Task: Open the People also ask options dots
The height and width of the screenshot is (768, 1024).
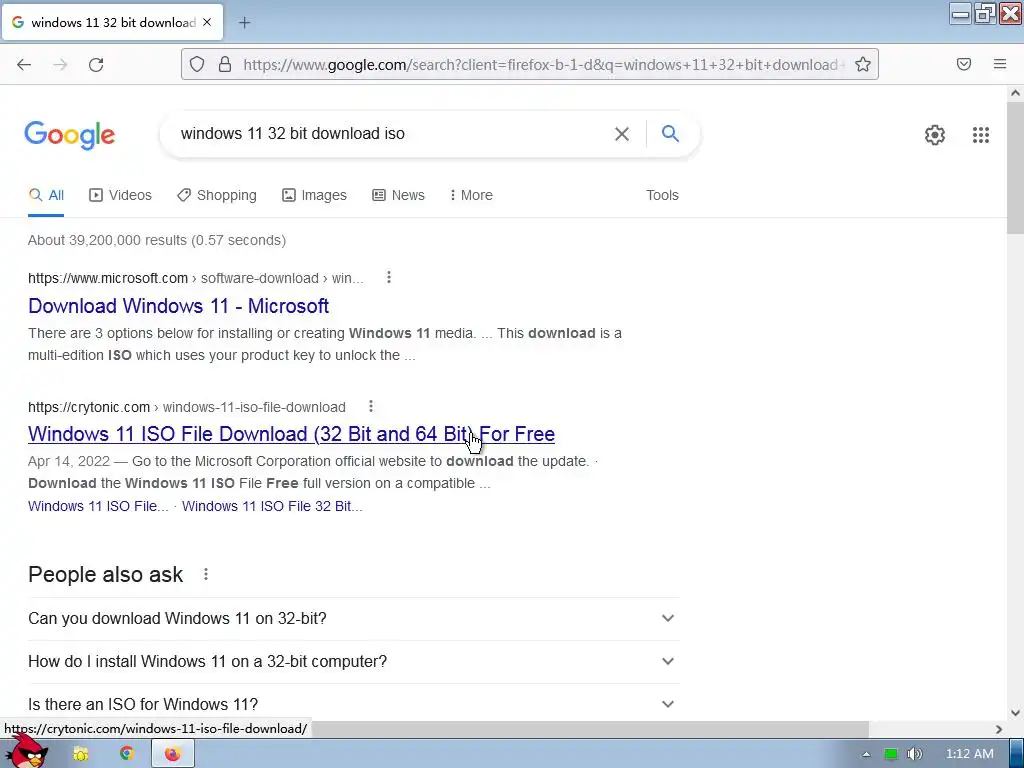Action: click(x=206, y=574)
